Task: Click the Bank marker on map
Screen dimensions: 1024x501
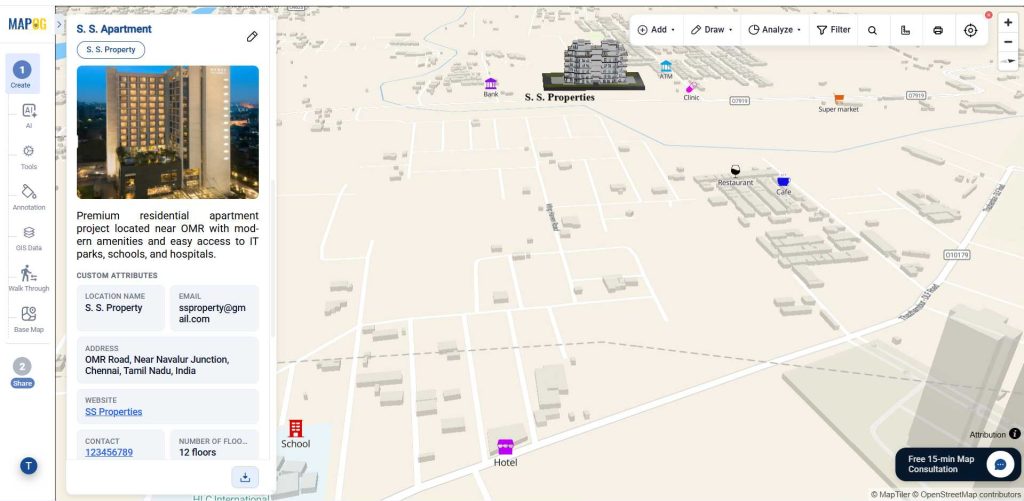Action: pyautogui.click(x=491, y=84)
